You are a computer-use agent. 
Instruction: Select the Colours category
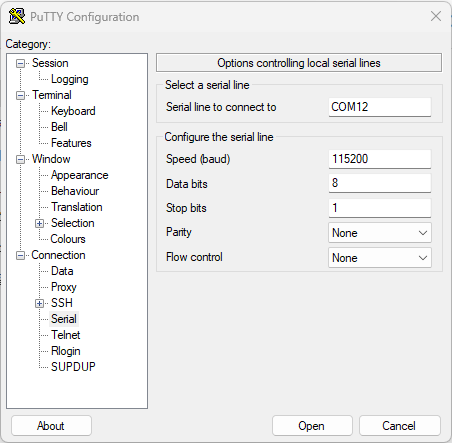[x=68, y=239]
